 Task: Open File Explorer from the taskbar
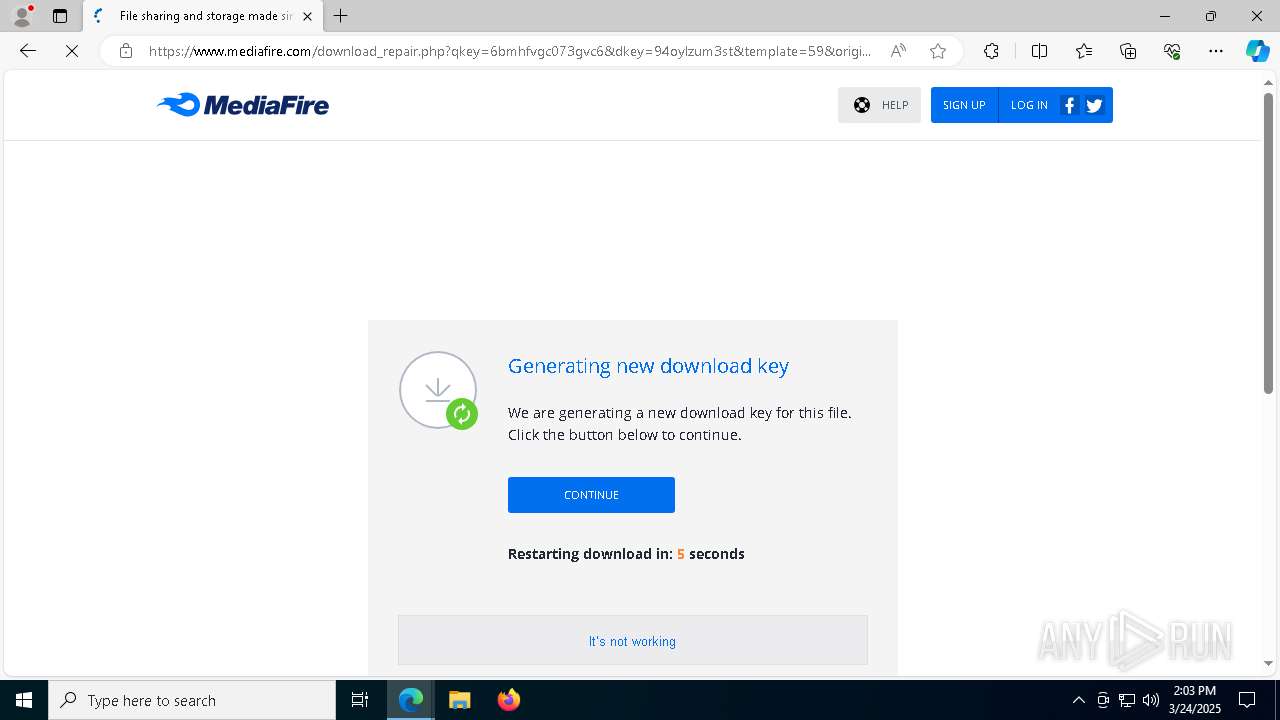click(x=460, y=700)
